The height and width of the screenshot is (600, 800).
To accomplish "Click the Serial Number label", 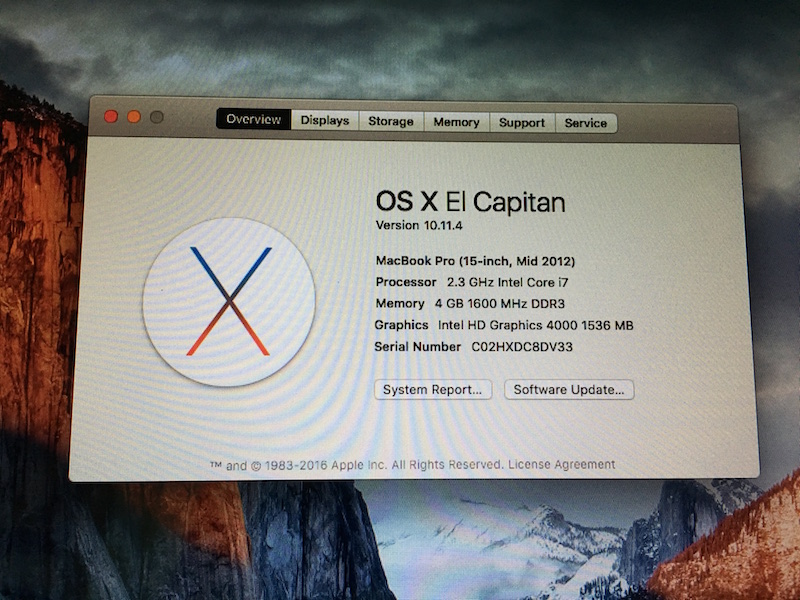I will coord(417,347).
